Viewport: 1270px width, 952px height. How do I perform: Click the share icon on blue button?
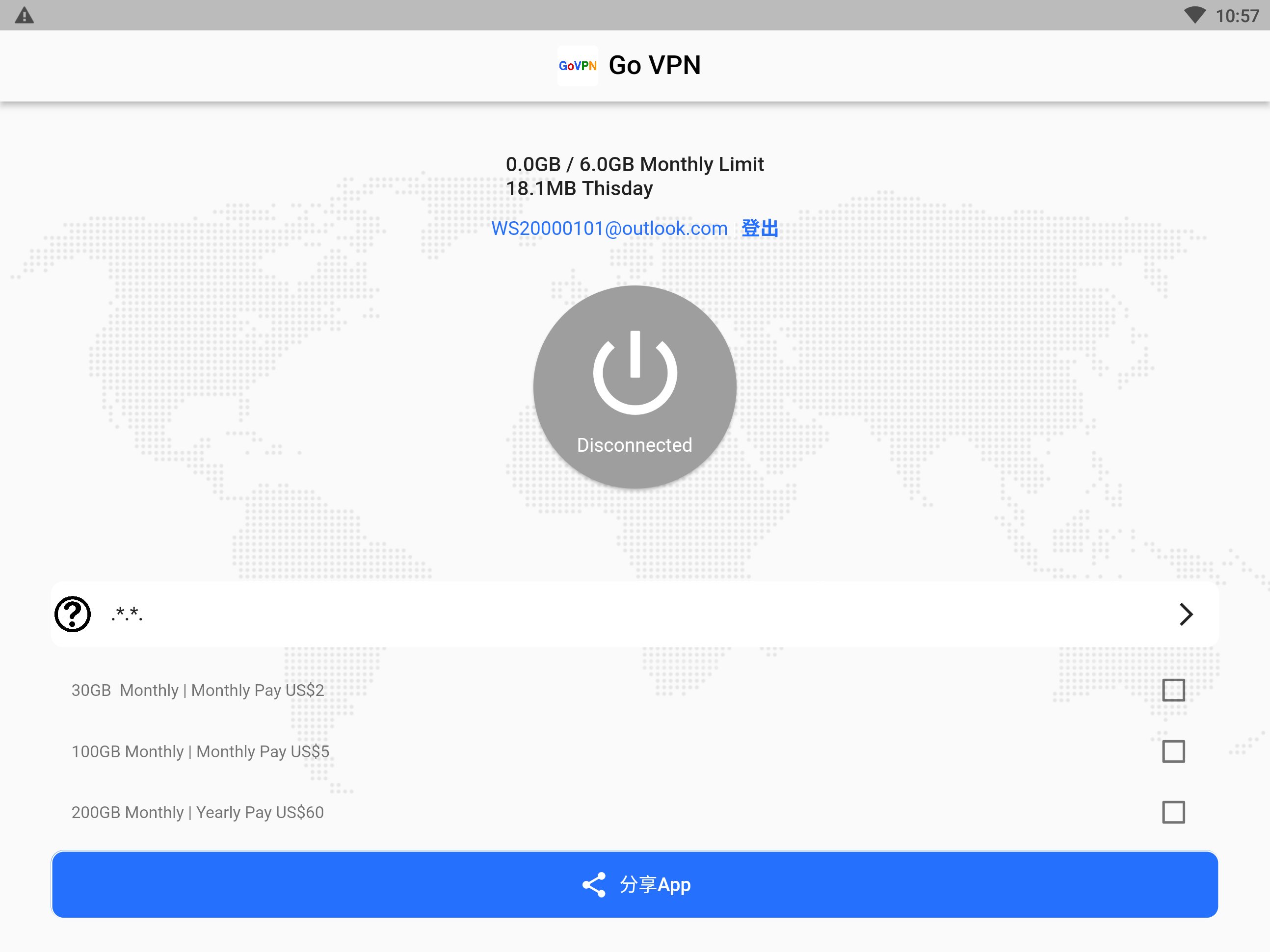594,884
